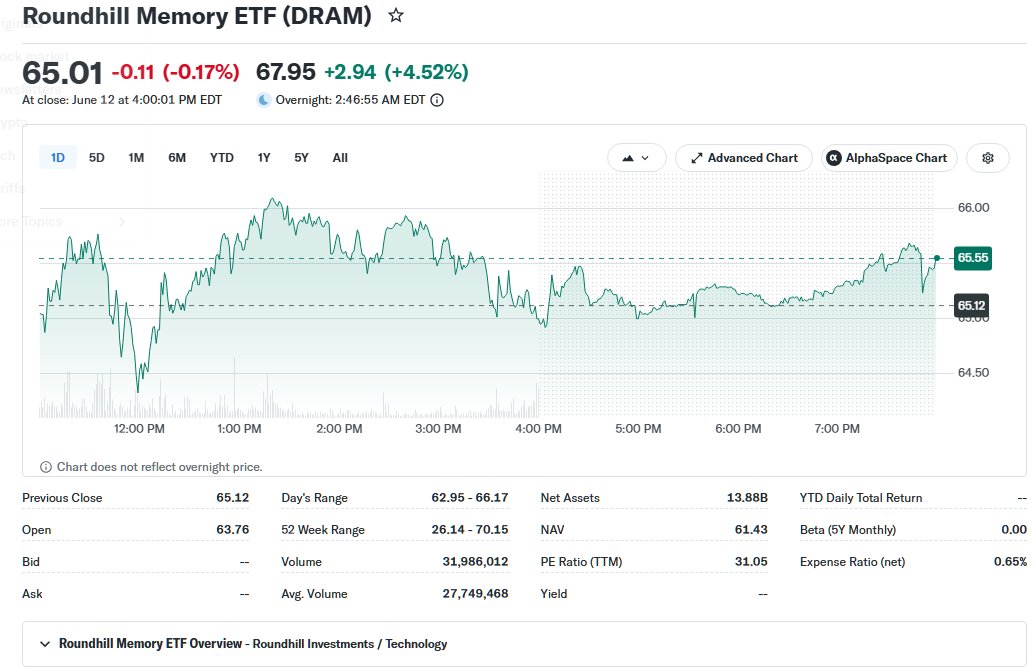Open chart type dropdown
1035x667 pixels.
(x=636, y=158)
